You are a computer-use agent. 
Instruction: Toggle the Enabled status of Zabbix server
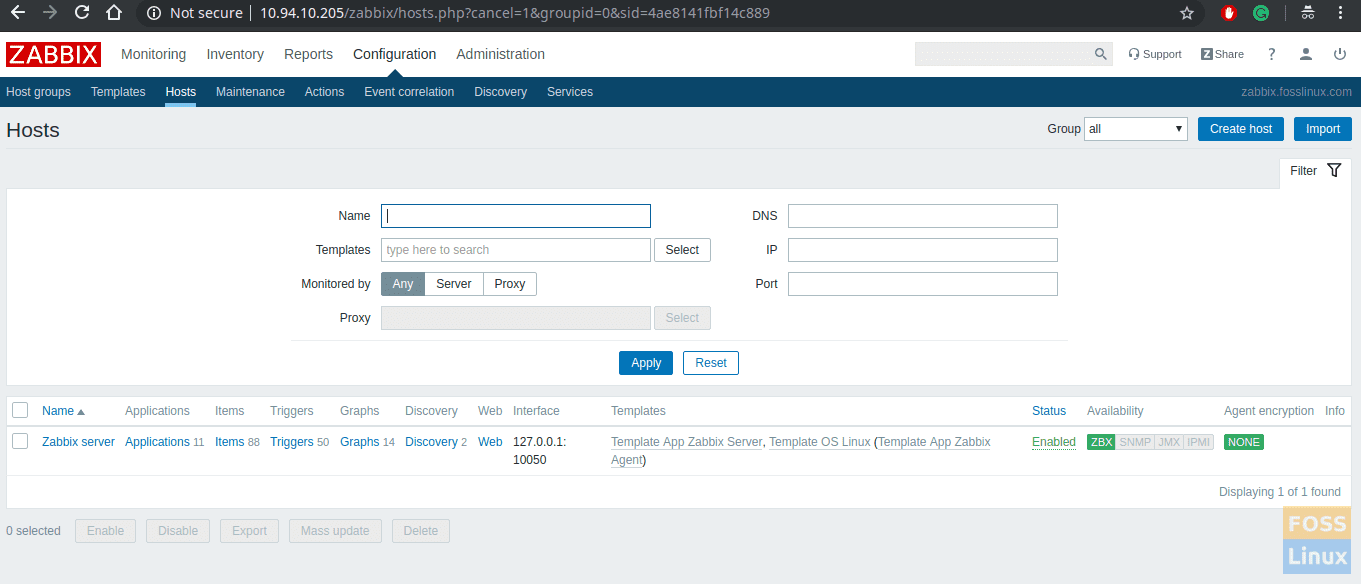(1054, 442)
